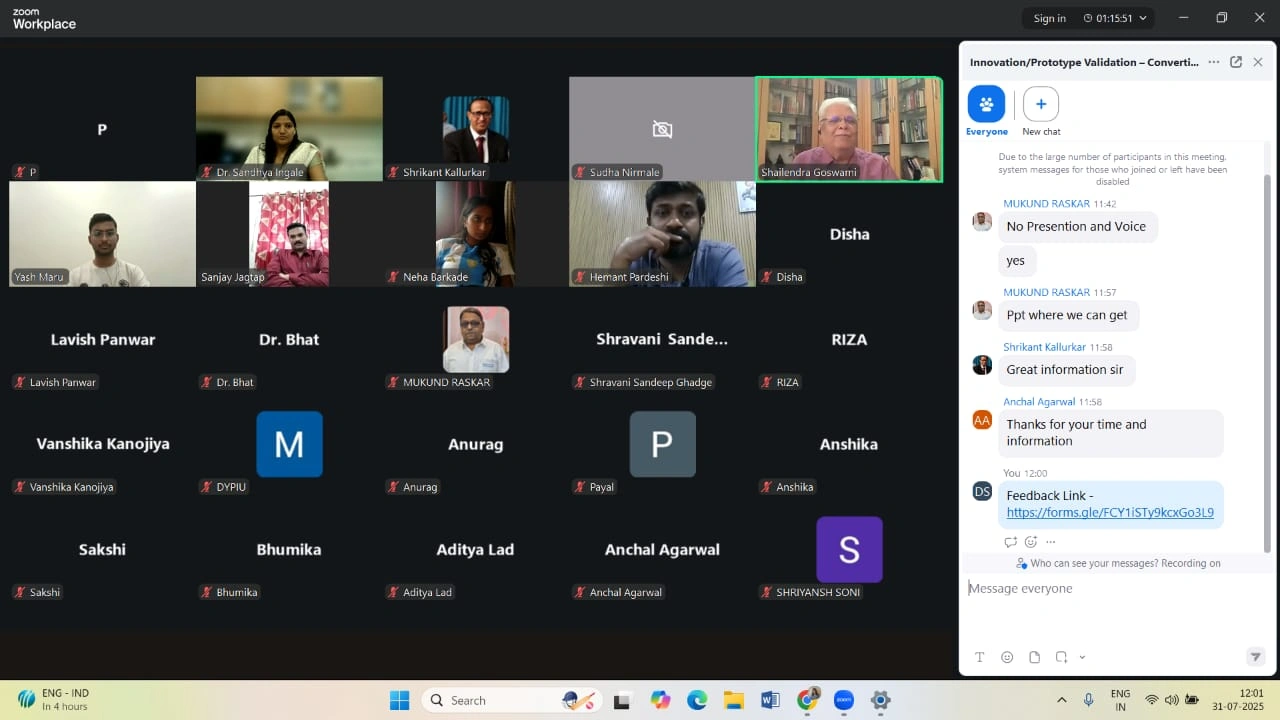This screenshot has height=720, width=1280.
Task: Expand the screenshot options dropdown arrow
Action: [x=1082, y=657]
